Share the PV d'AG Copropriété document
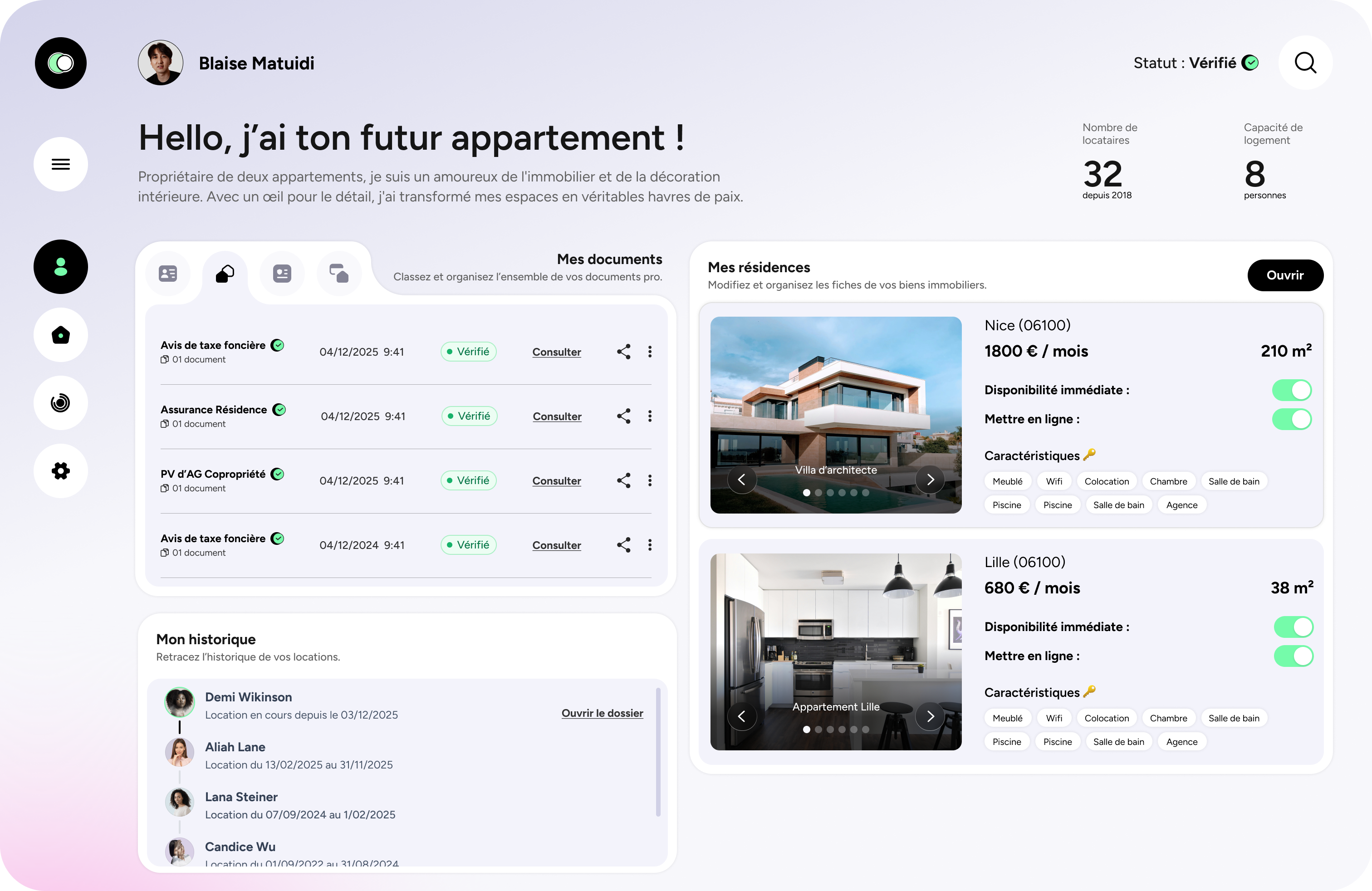This screenshot has width=1372, height=891. click(623, 480)
